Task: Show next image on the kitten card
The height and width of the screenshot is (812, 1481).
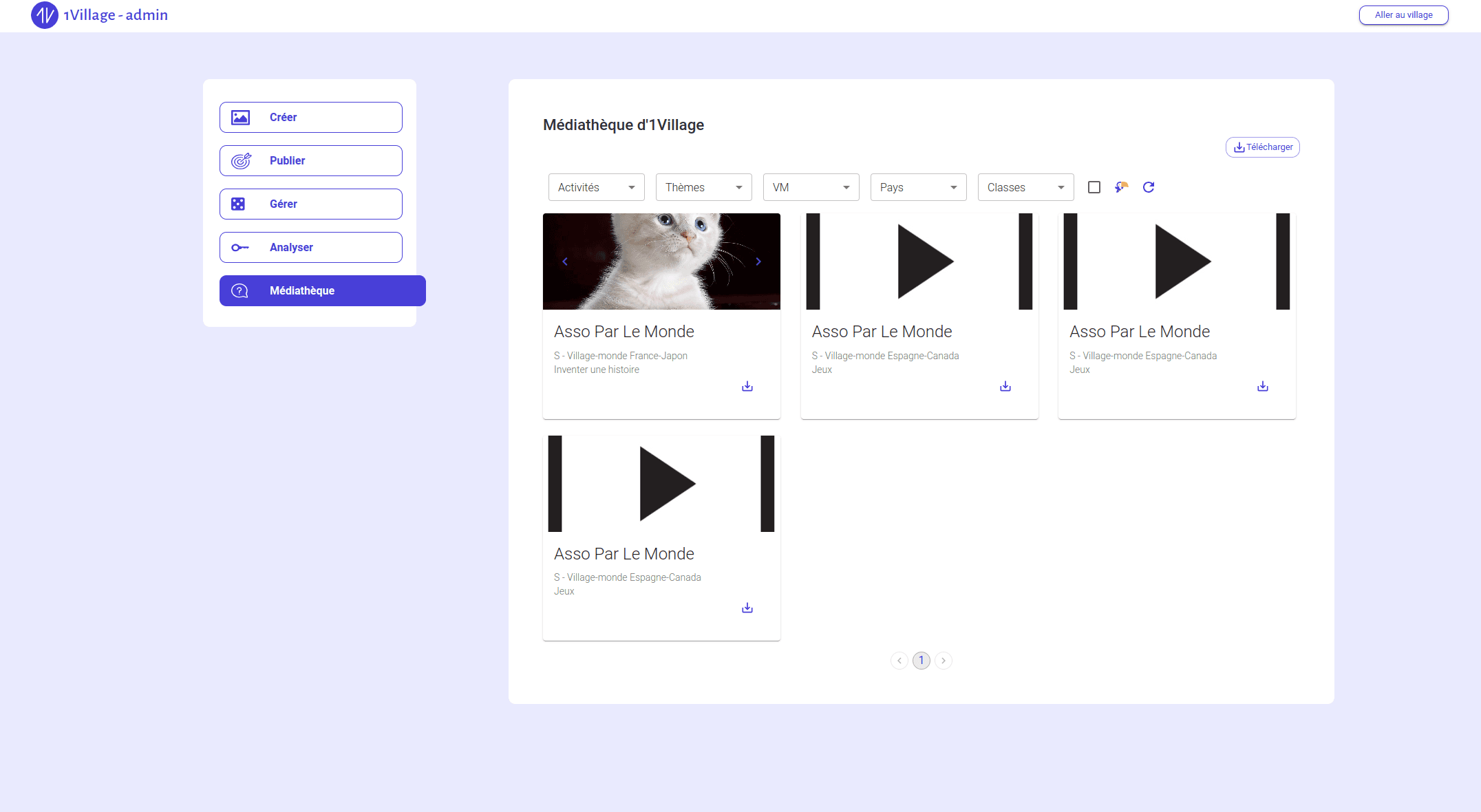Action: (x=758, y=261)
